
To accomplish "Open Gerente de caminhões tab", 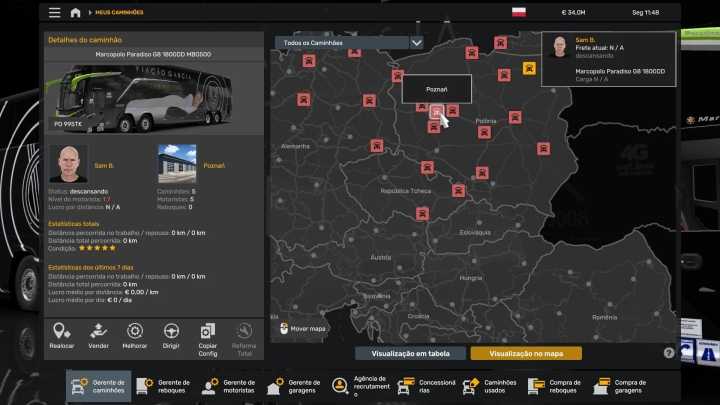I will click(98, 386).
